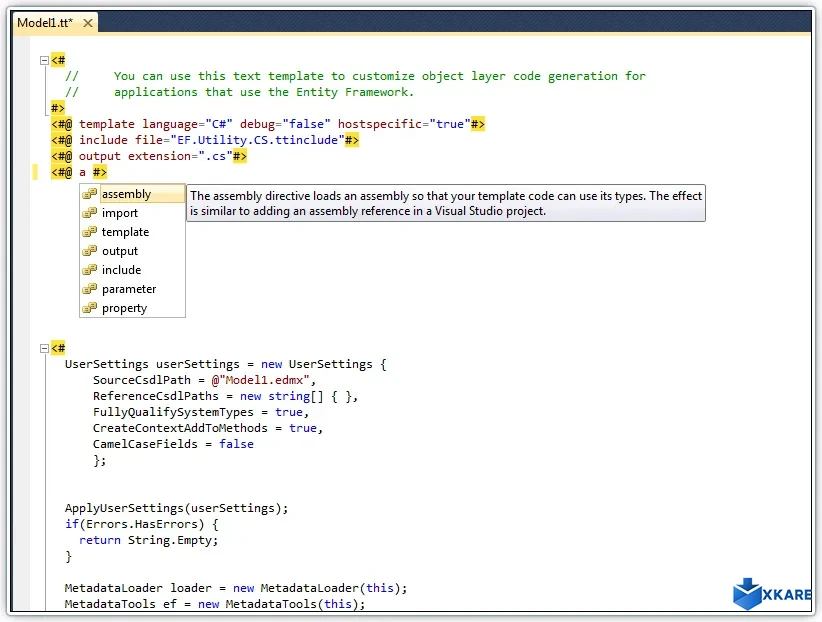
Task: Select output from the completion list
Action: (x=133, y=251)
